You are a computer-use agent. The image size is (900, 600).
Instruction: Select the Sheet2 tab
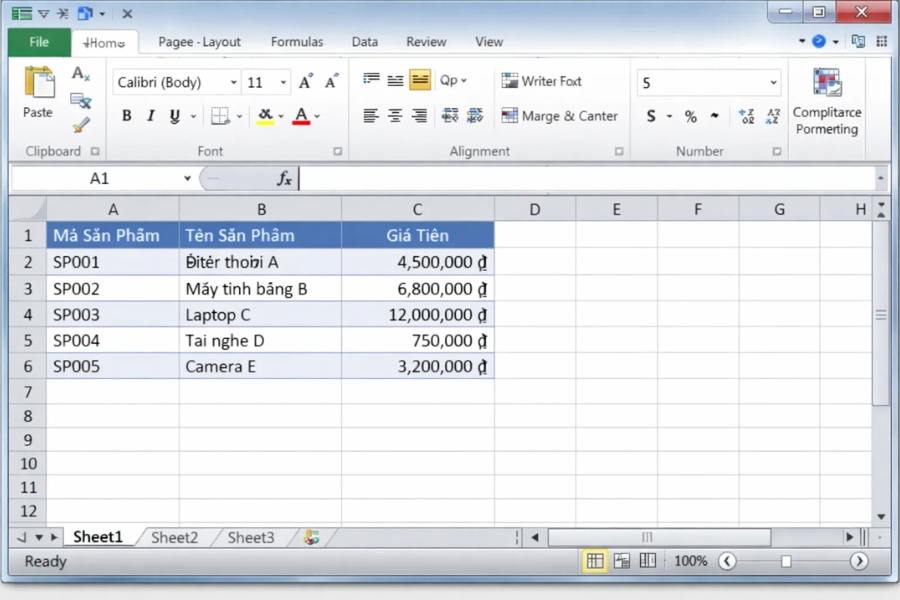173,537
